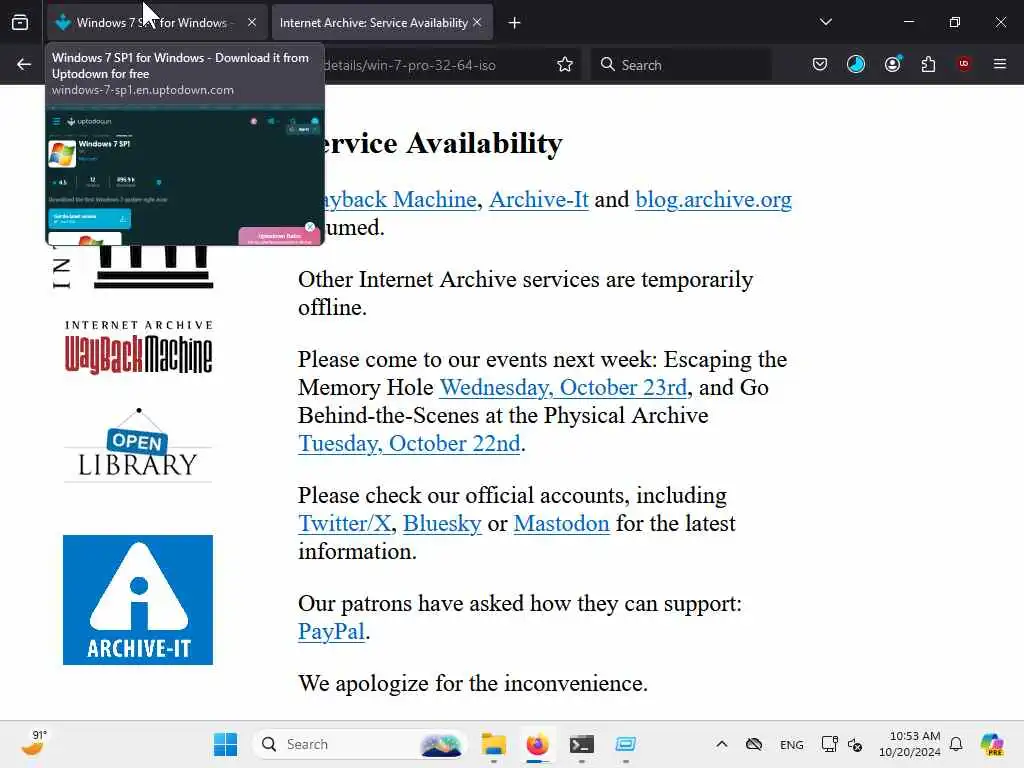The width and height of the screenshot is (1024, 768).
Task: Open the Firefox hamburger application menu
Action: coord(1000,64)
